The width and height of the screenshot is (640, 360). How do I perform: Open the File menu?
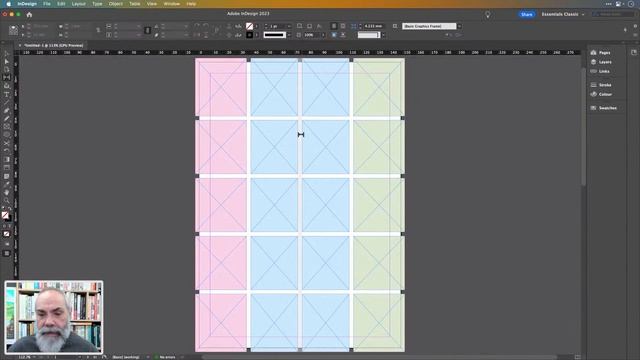point(47,4)
